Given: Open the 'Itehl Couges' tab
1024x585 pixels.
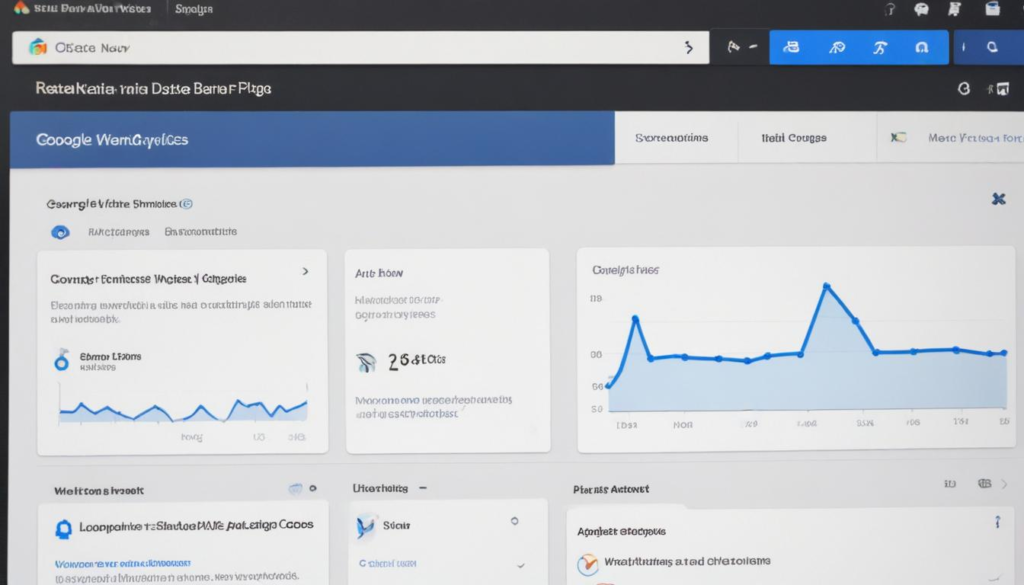Looking at the screenshot, I should coord(794,138).
